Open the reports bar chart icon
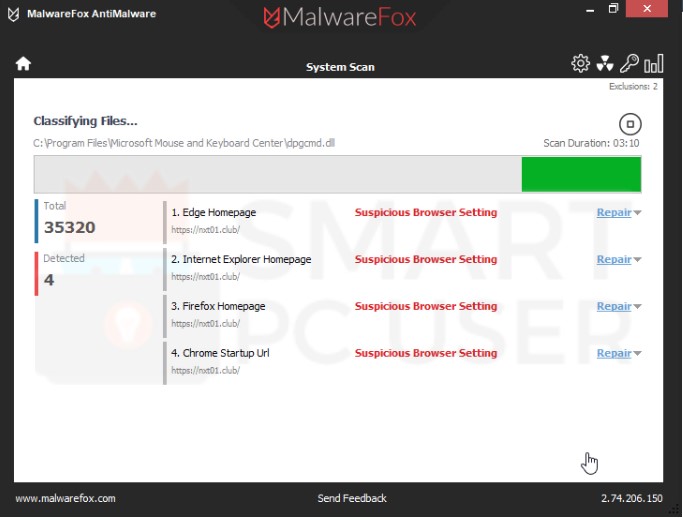 [x=654, y=64]
